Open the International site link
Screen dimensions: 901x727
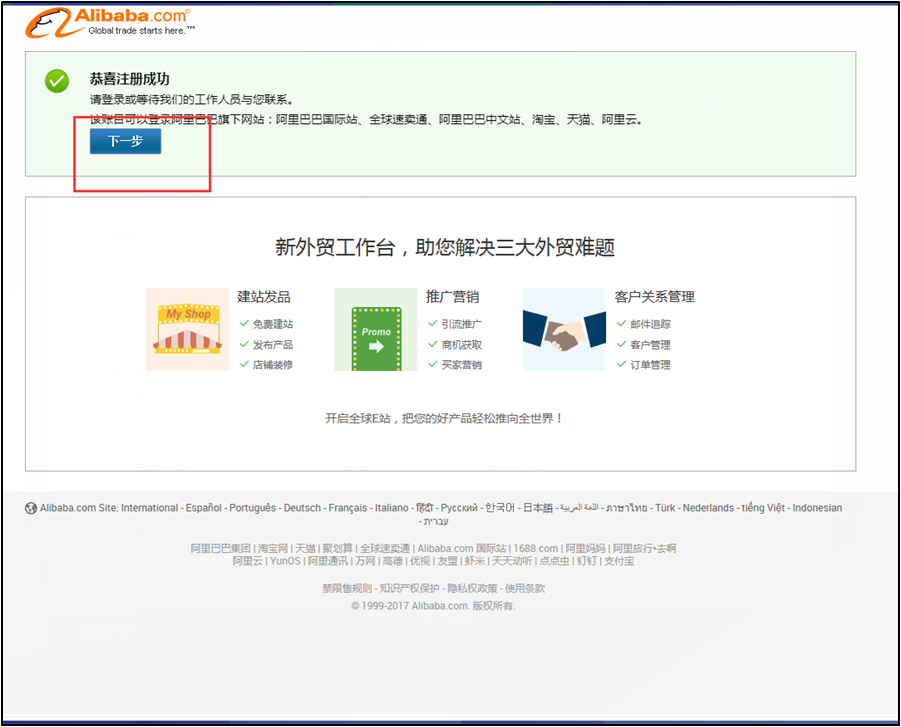(150, 508)
